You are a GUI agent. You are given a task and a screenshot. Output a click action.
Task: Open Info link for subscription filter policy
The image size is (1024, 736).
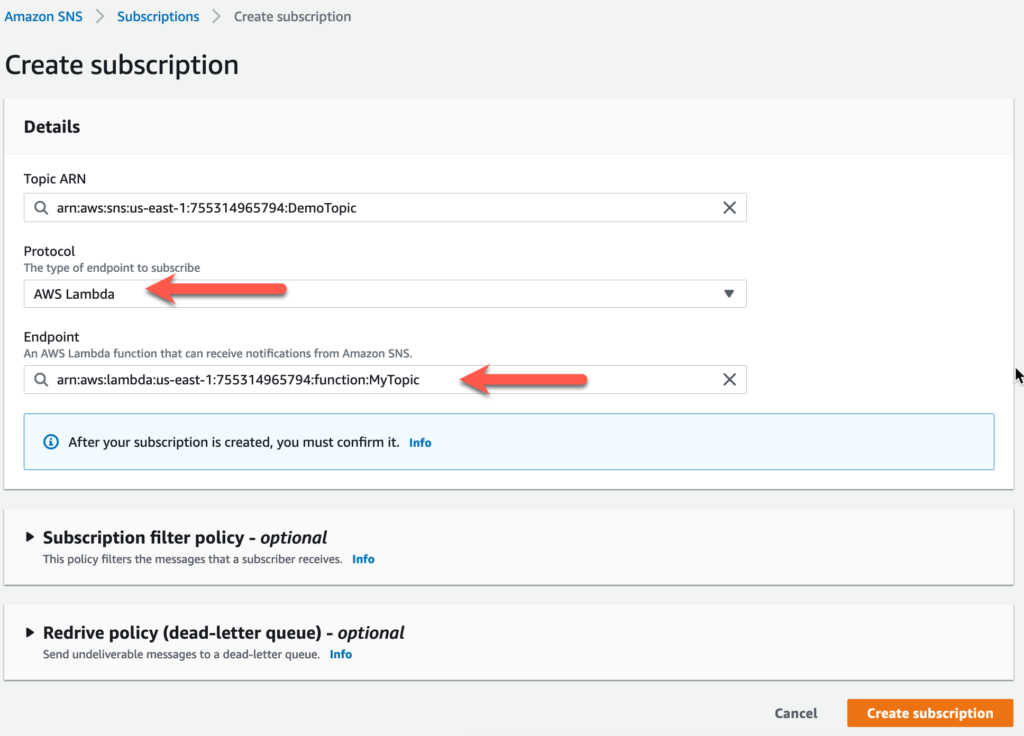pos(363,559)
